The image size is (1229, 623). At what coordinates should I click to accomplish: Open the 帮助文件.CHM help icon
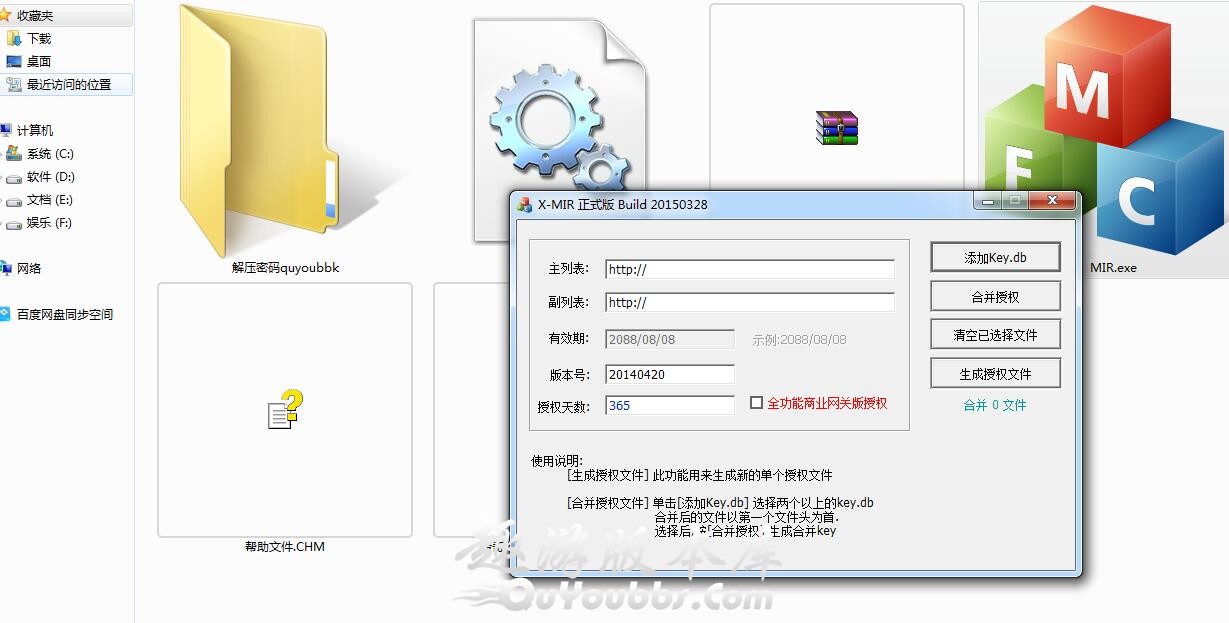tap(285, 409)
